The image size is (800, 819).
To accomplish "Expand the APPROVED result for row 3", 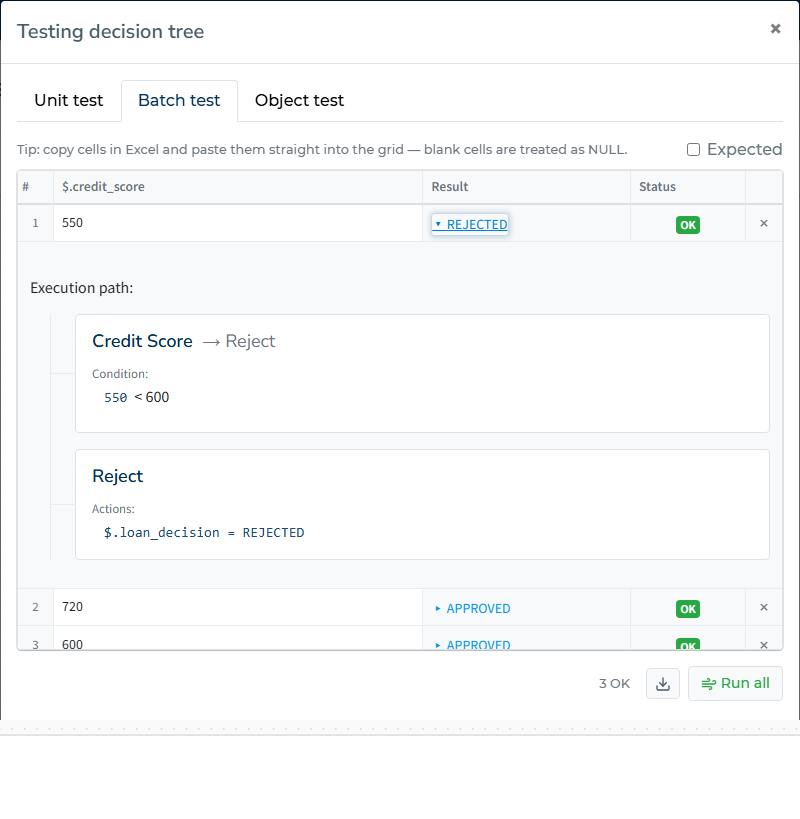I will click(x=473, y=645).
